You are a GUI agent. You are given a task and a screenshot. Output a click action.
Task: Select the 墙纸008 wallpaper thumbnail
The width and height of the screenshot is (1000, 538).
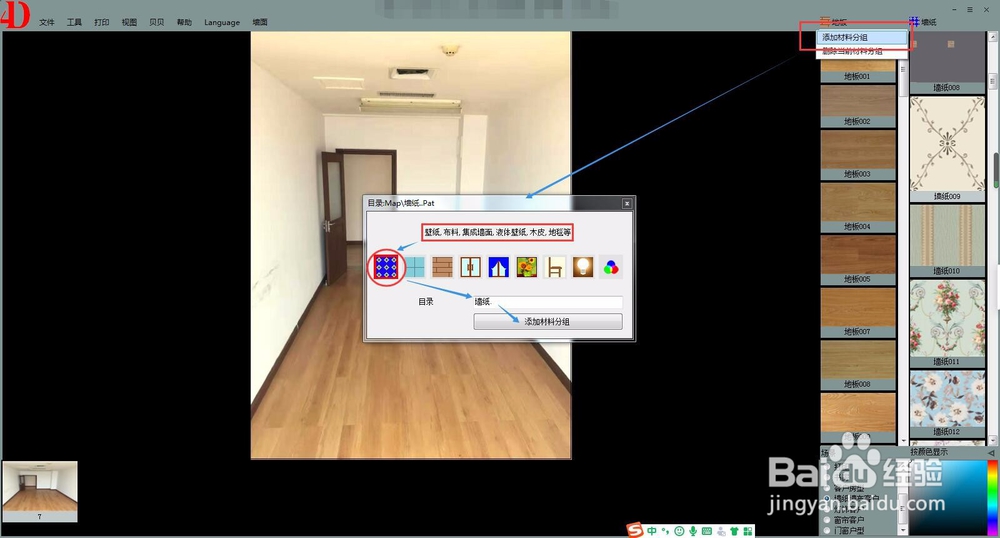(x=947, y=62)
